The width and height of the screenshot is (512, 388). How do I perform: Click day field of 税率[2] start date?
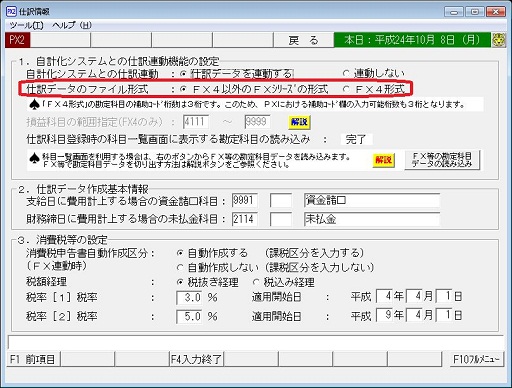click(444, 315)
